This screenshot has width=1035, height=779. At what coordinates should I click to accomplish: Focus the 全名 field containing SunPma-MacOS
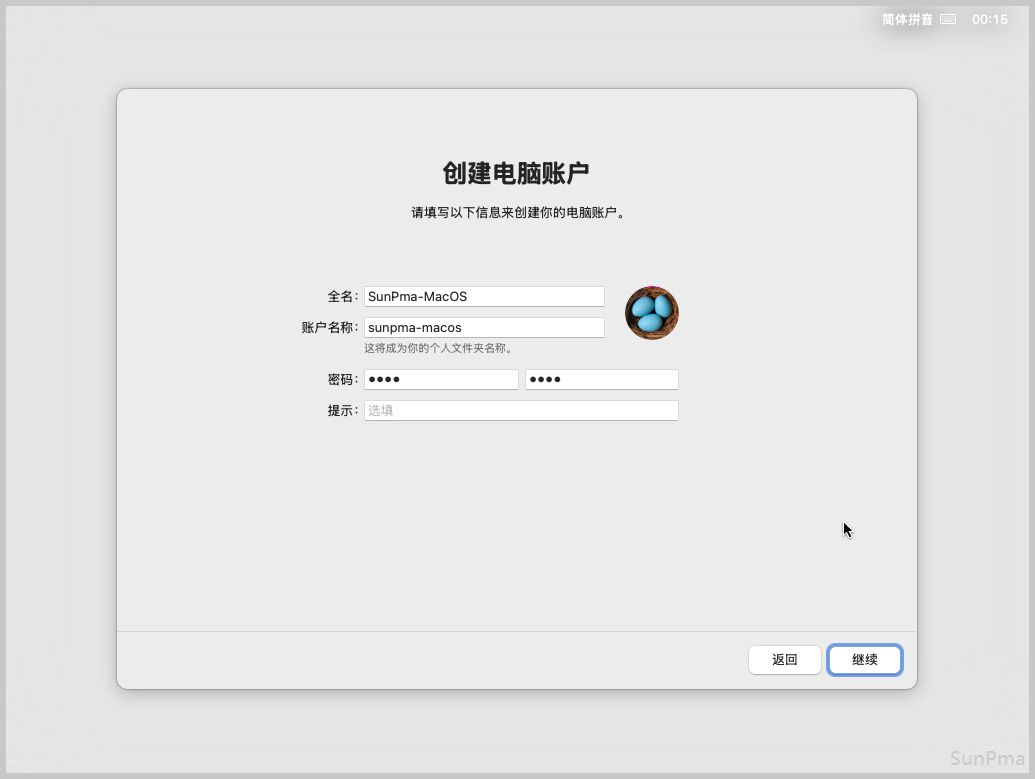[x=484, y=296]
